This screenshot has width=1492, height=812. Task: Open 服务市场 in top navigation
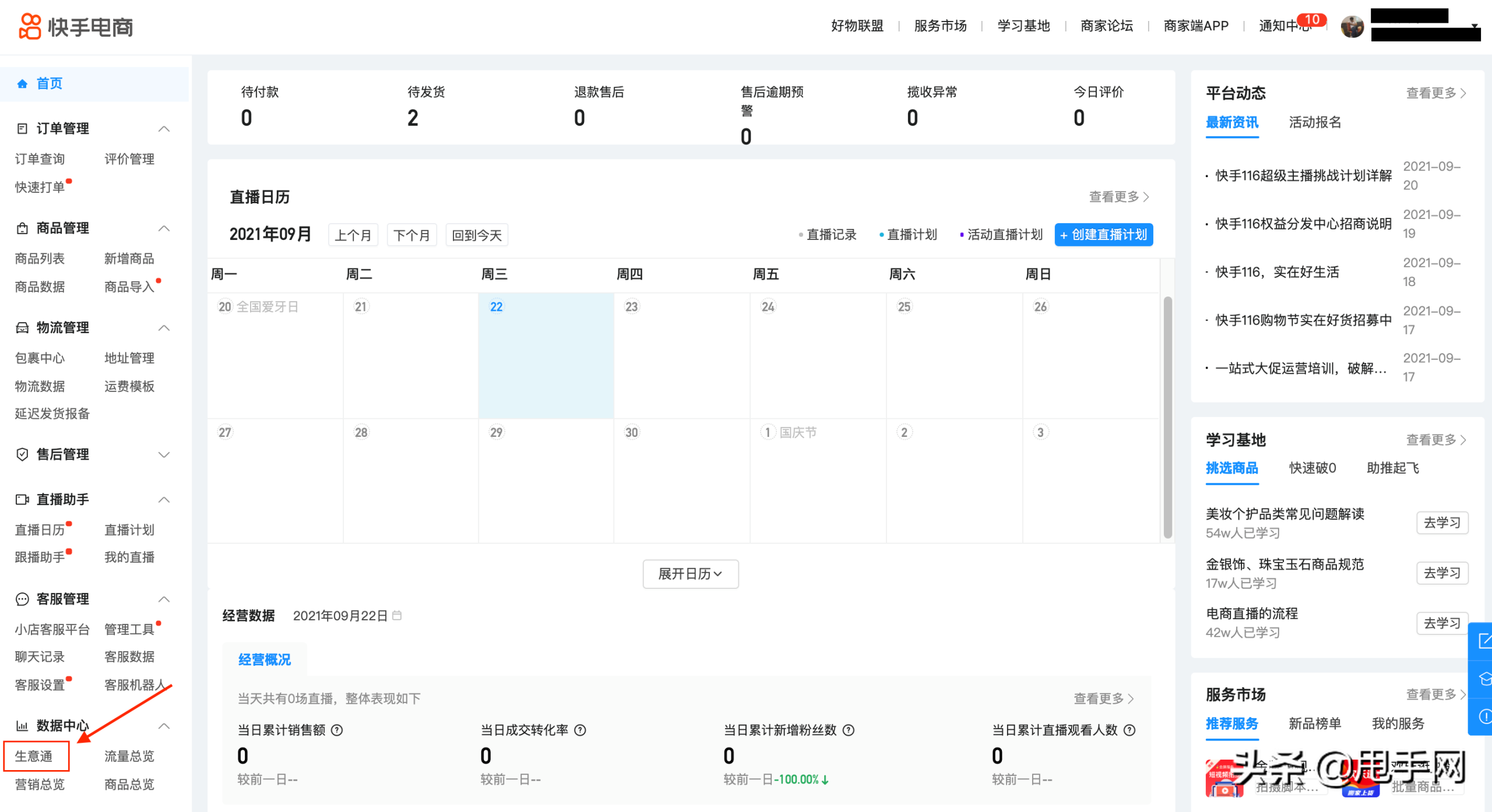[940, 26]
